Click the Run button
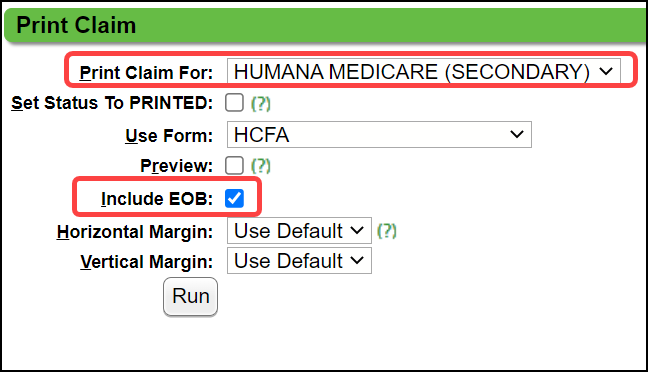Screen dimensions: 648x372 tap(191, 297)
